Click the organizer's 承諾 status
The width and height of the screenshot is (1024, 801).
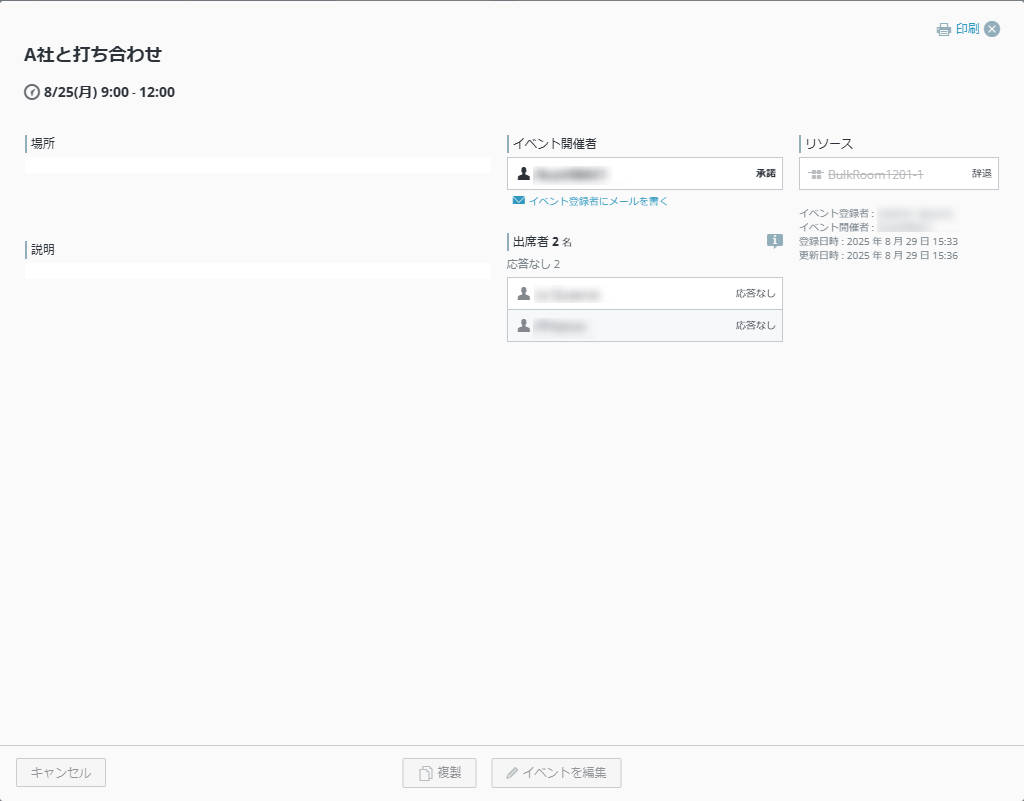coord(765,174)
